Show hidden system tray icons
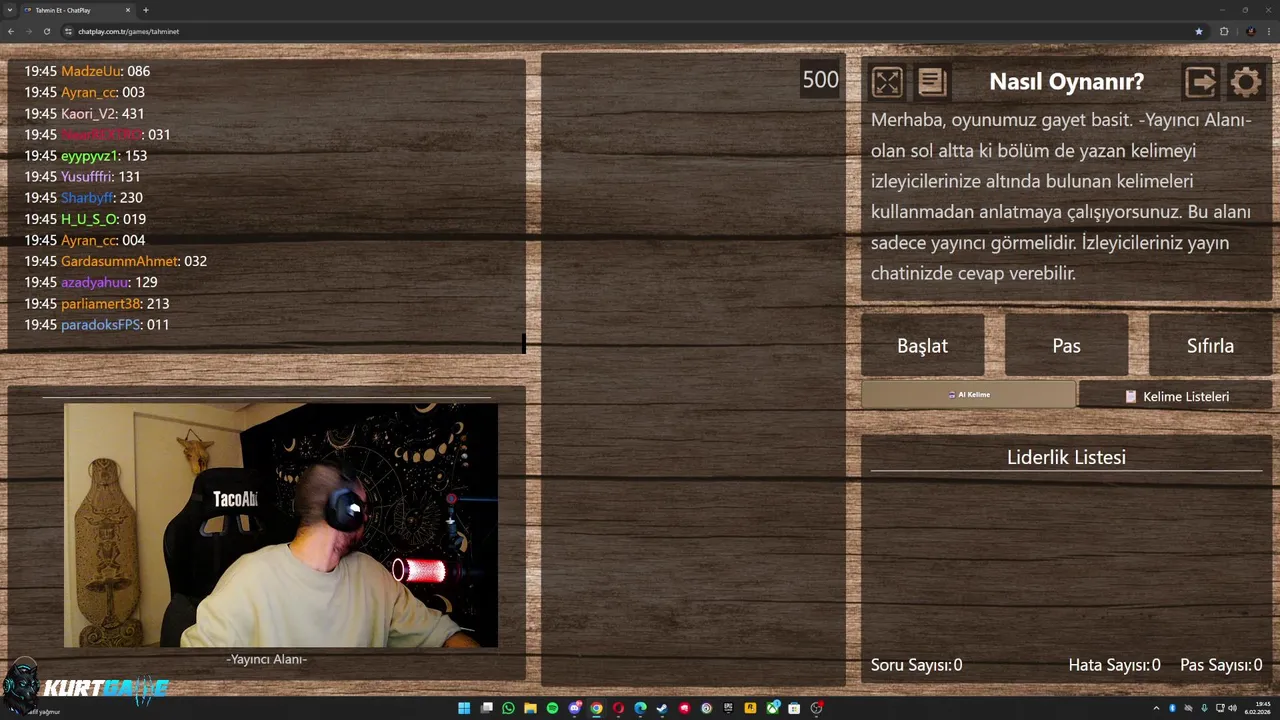The image size is (1280, 720). coord(1156,708)
